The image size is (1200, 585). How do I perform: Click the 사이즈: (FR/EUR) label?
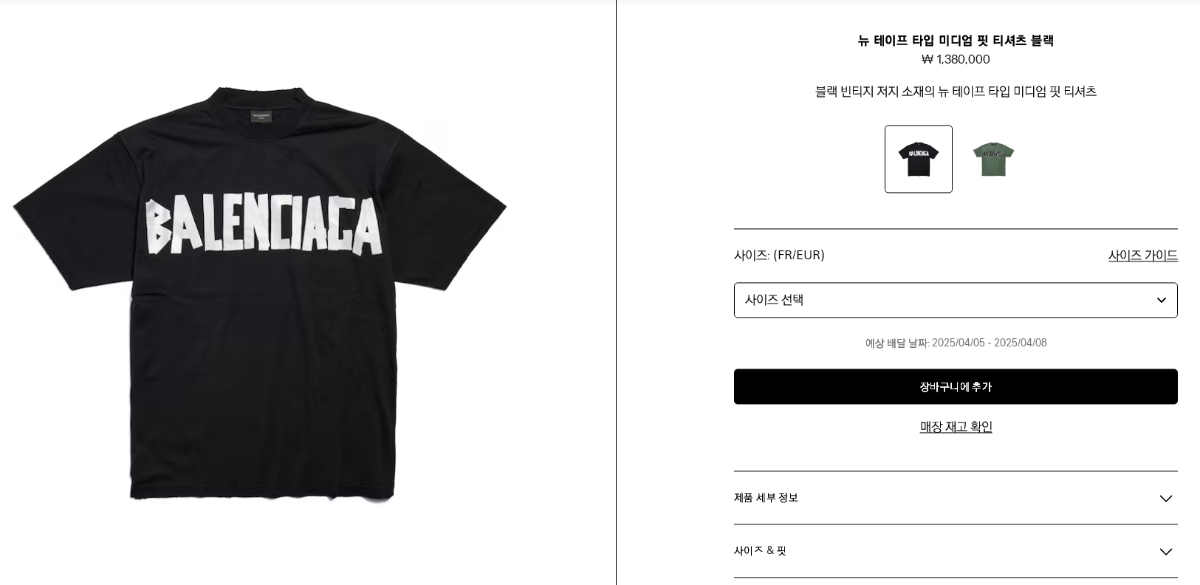[x=779, y=255]
